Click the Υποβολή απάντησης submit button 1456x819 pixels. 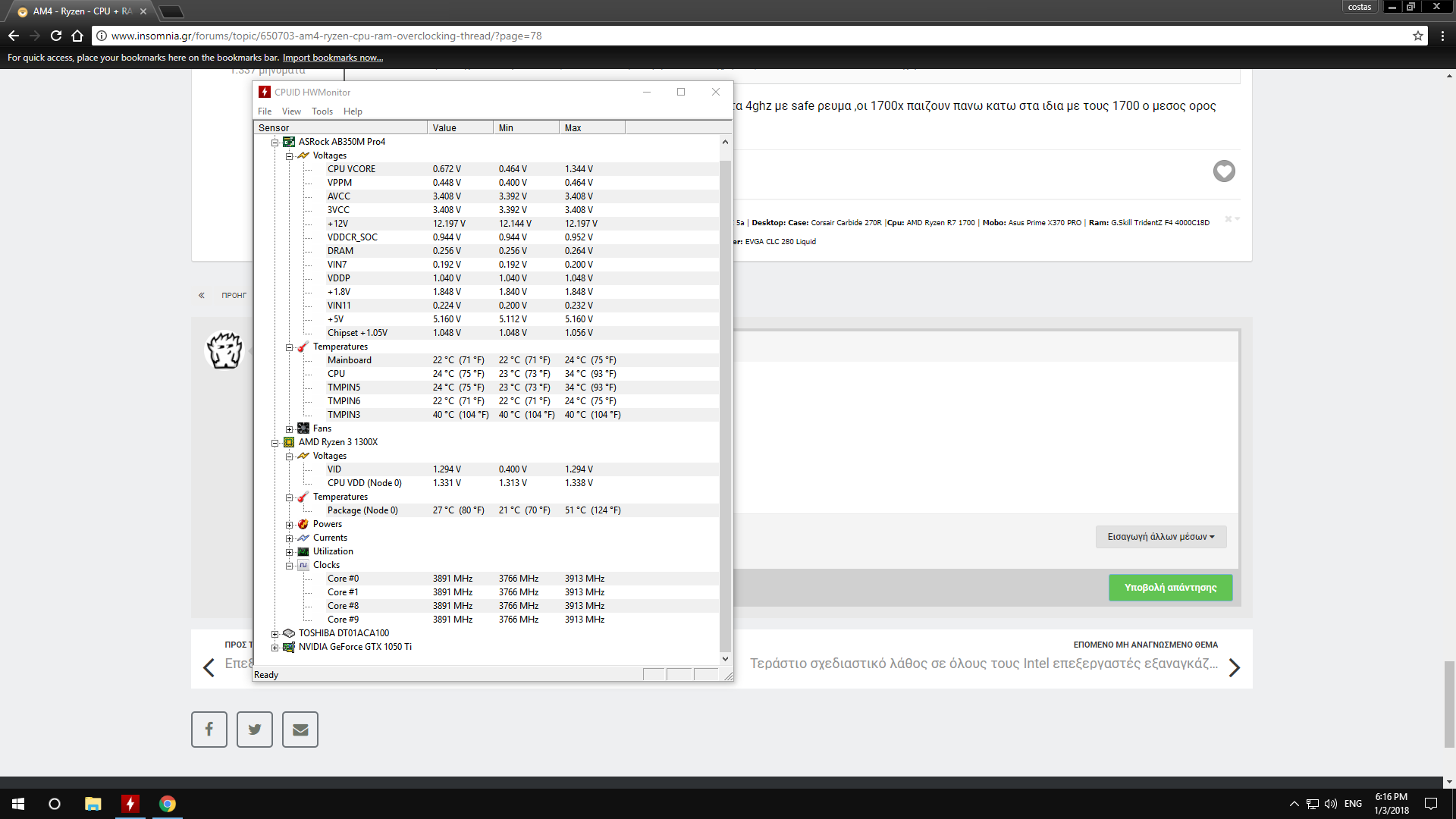point(1170,588)
